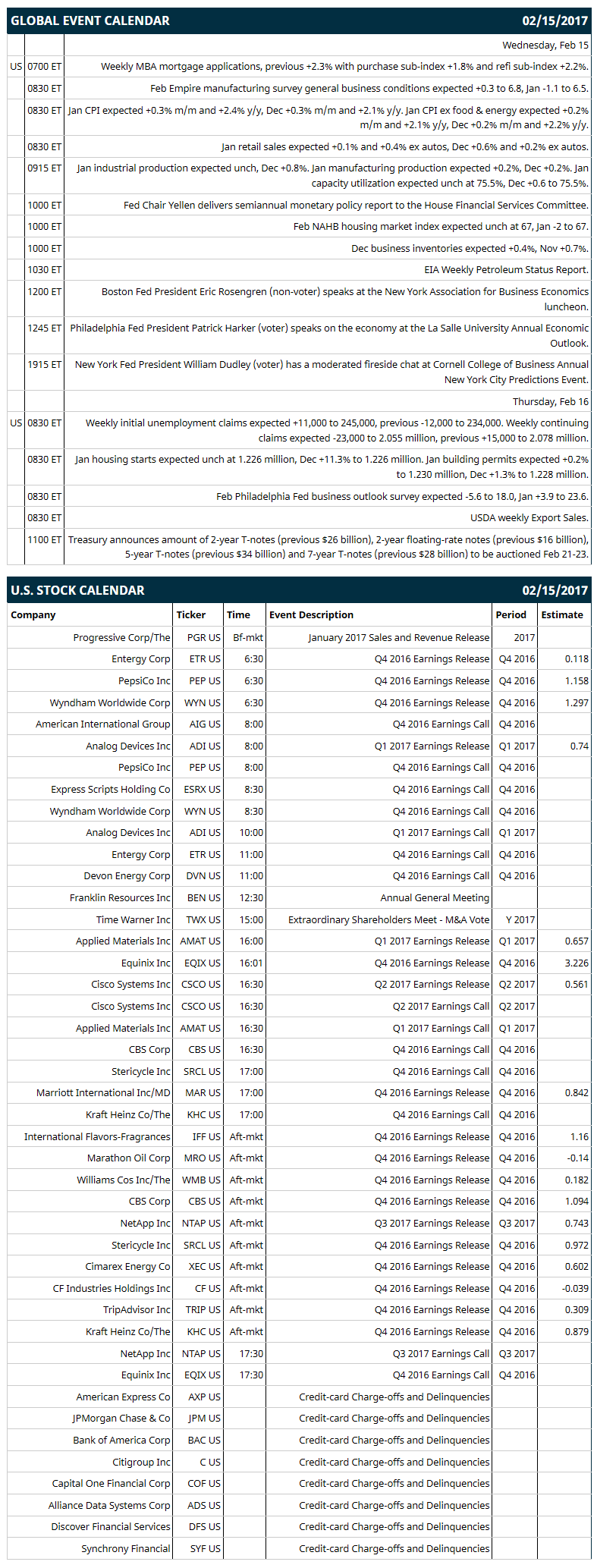
Task: Click the Feb Philadelphia Fed business outlook entry
Action: pos(402,496)
